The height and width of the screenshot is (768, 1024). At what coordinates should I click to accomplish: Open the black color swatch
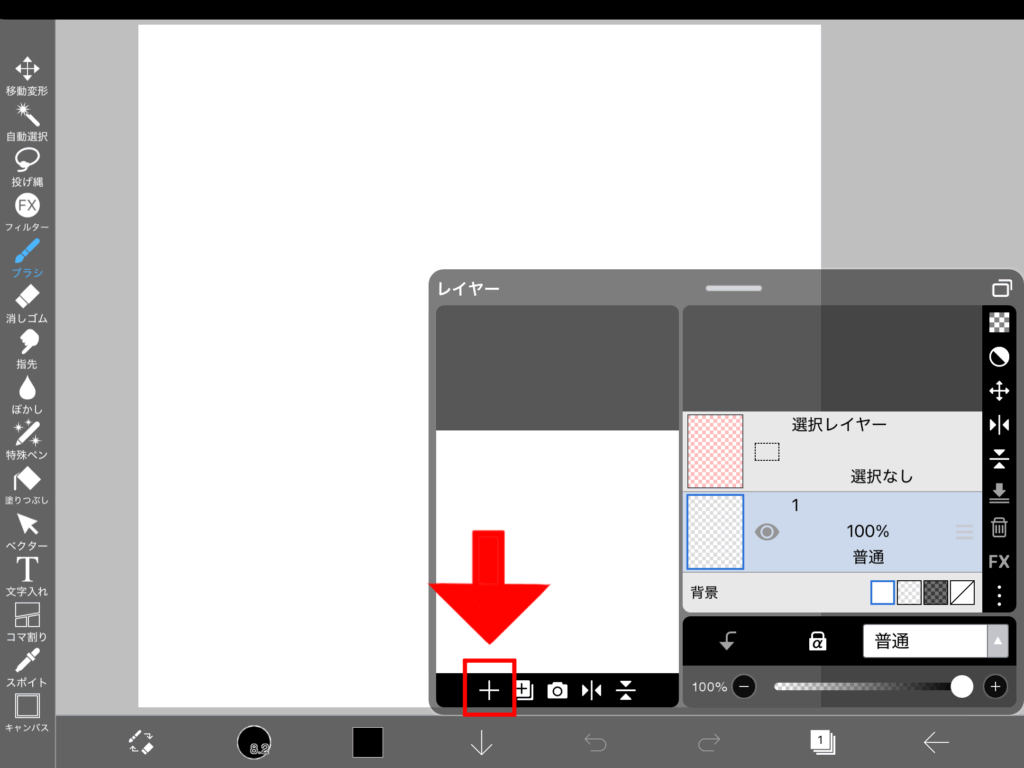pyautogui.click(x=367, y=742)
